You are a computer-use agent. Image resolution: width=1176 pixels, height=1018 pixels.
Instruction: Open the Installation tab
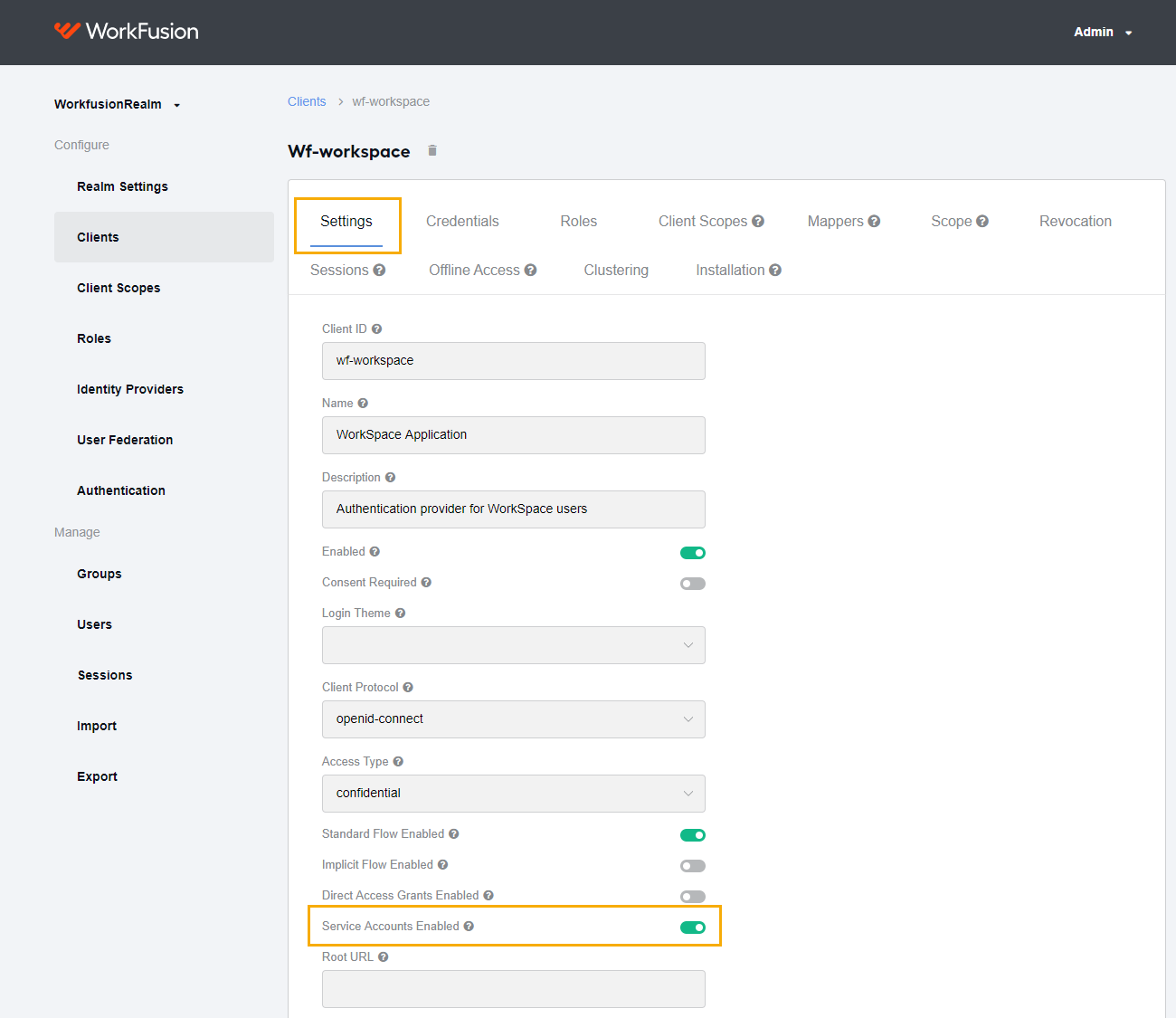click(x=730, y=271)
